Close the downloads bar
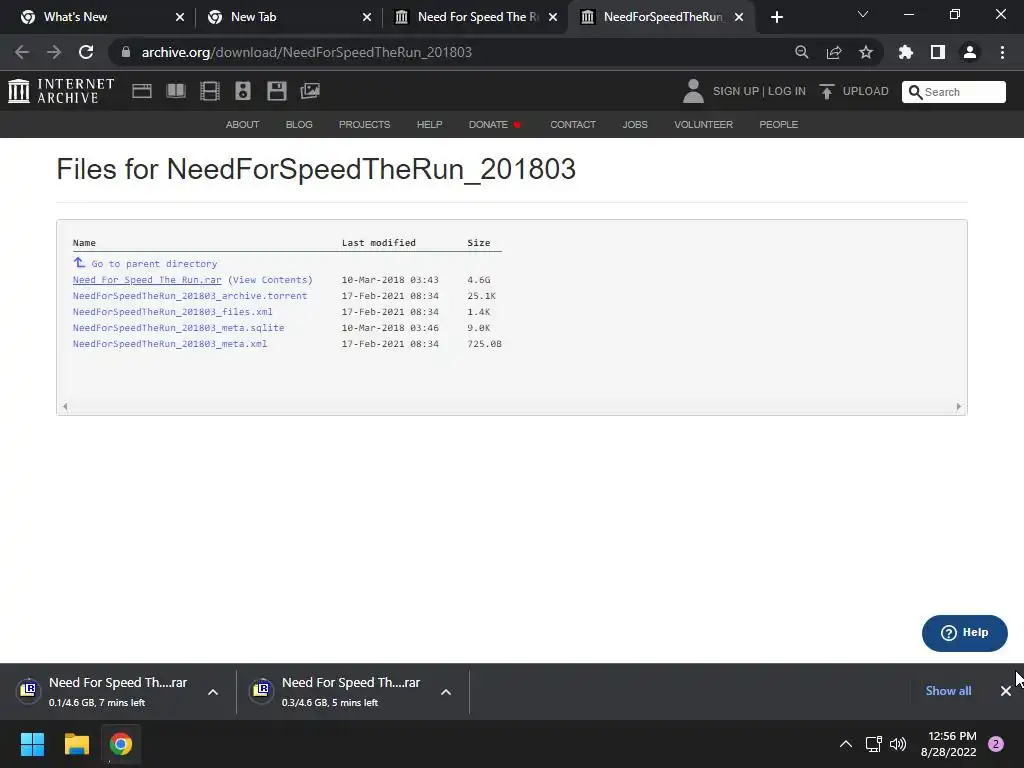This screenshot has height=768, width=1024. (x=1006, y=691)
